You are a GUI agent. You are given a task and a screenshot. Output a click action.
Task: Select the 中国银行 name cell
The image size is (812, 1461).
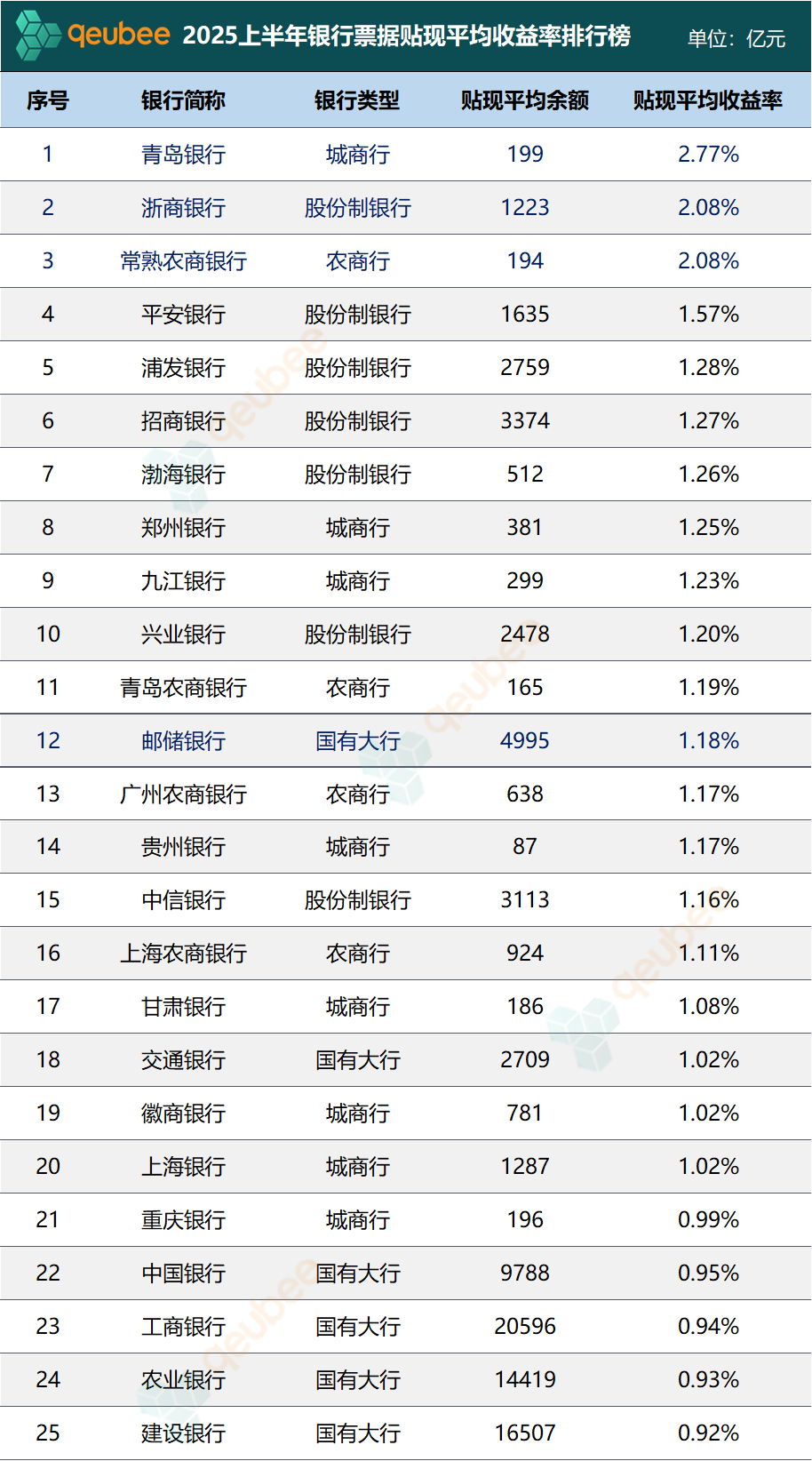coord(183,1273)
